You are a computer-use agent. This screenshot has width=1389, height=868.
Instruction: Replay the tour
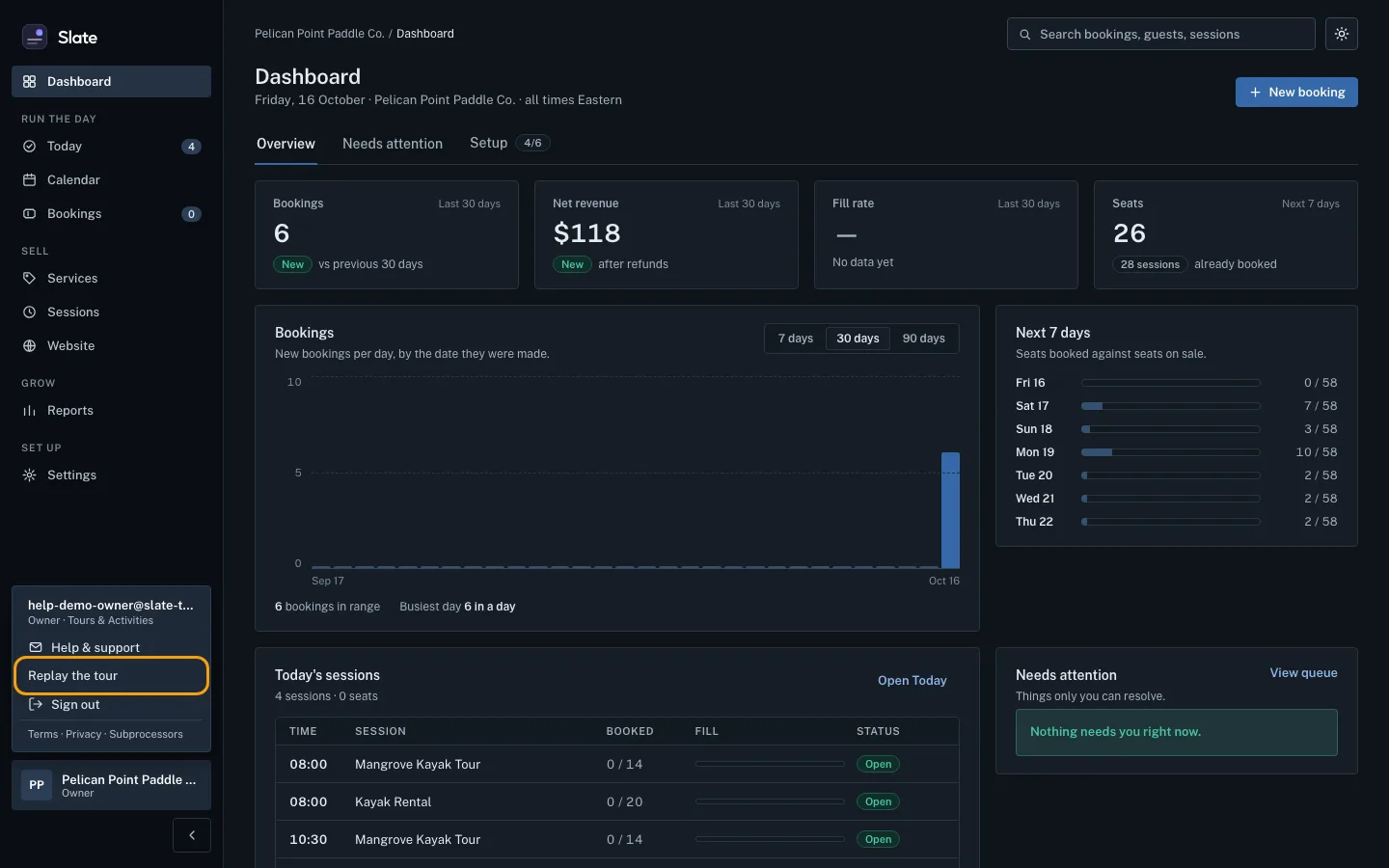click(x=111, y=676)
